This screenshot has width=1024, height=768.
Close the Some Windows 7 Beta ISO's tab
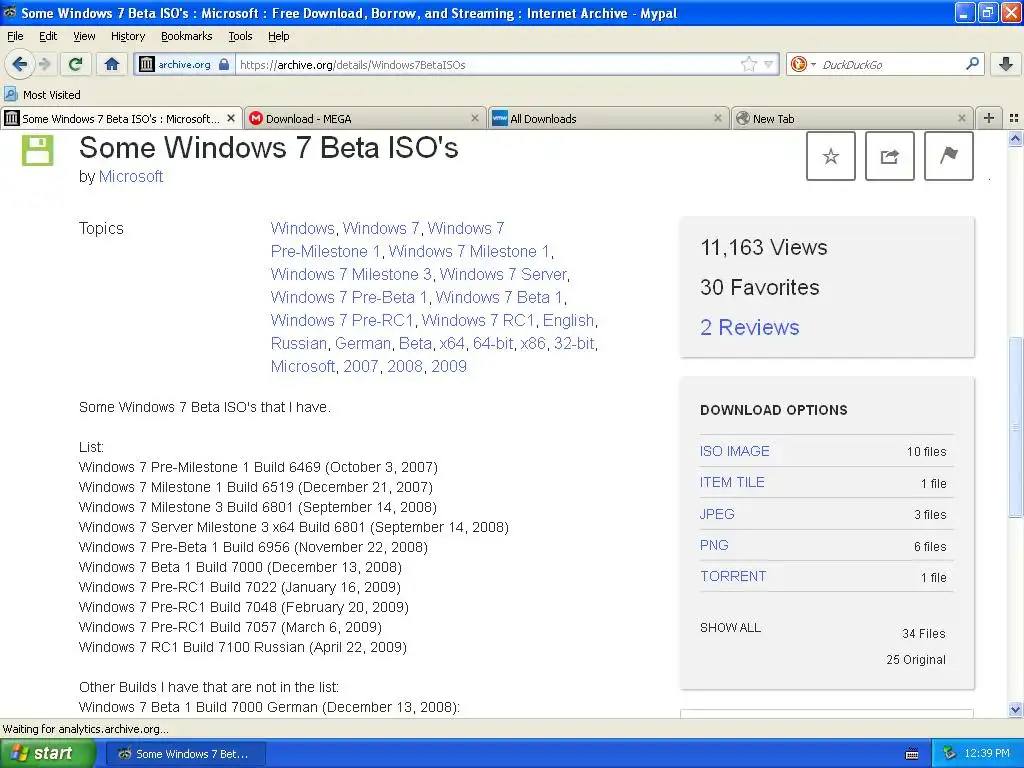(x=231, y=118)
